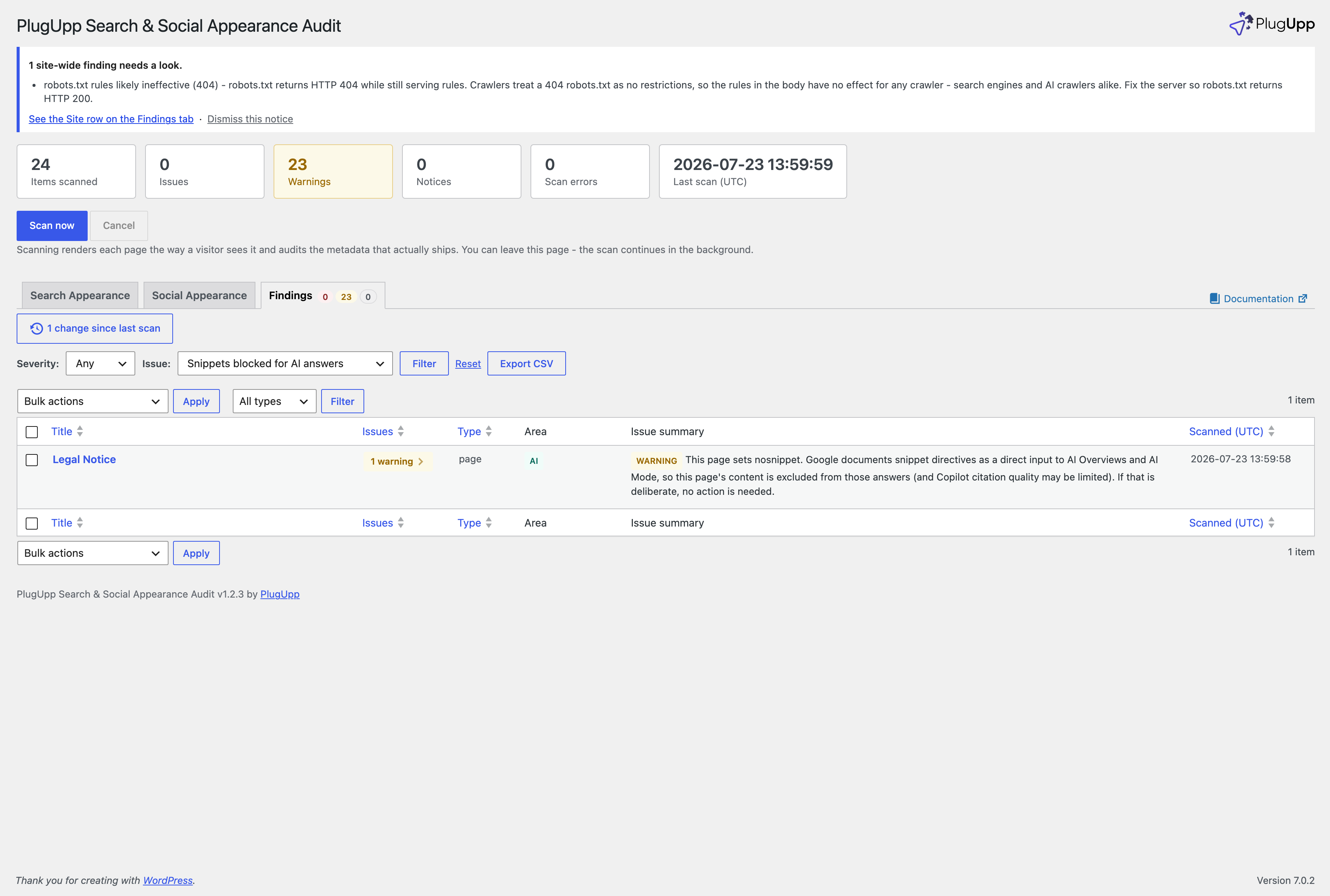Screen dimensions: 1330x896
Task: Click sort arrows beside bottom Issues header
Action: 401,523
